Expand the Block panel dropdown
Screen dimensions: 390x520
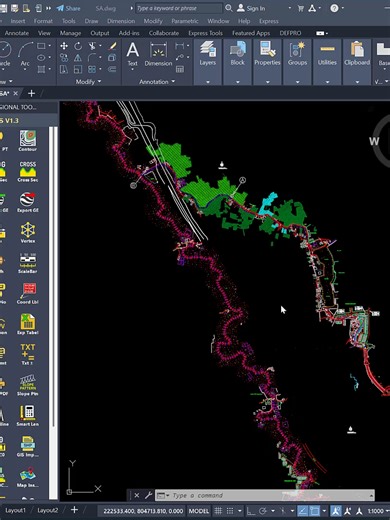tap(238, 82)
